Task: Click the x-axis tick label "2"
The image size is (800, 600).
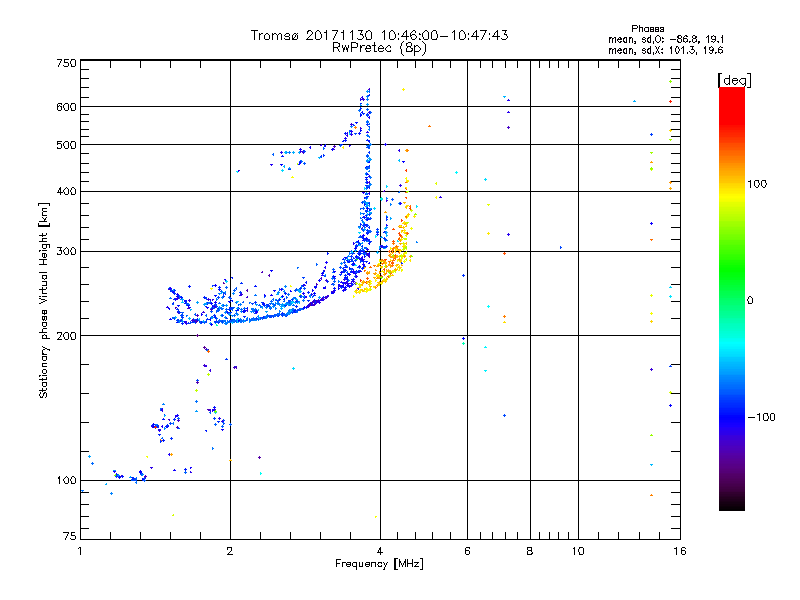Action: [230, 551]
